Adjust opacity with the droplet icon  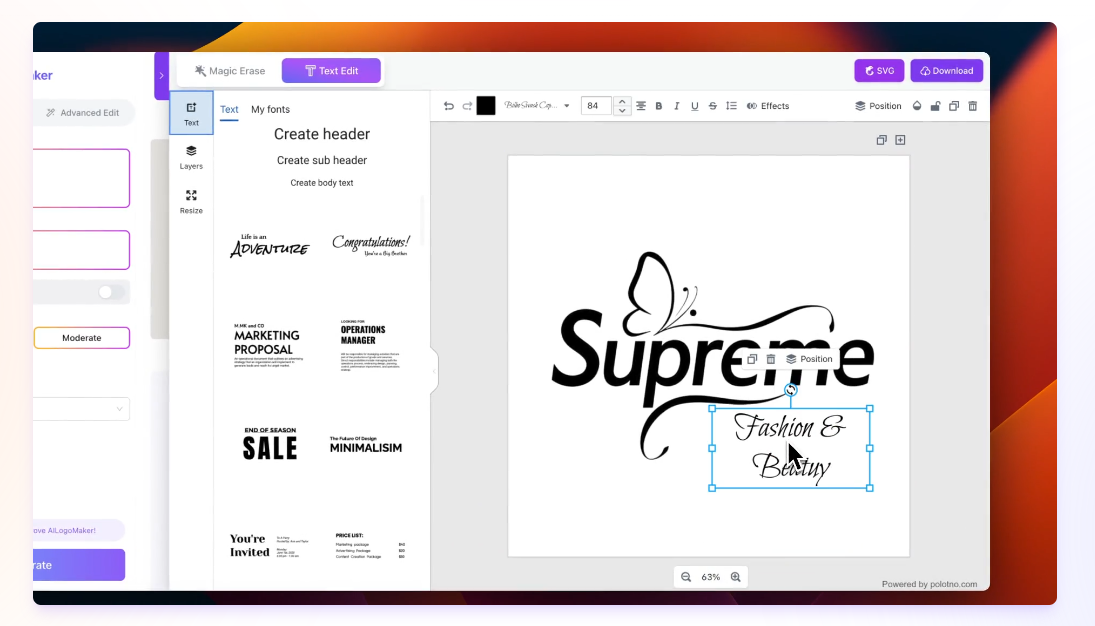[917, 106]
